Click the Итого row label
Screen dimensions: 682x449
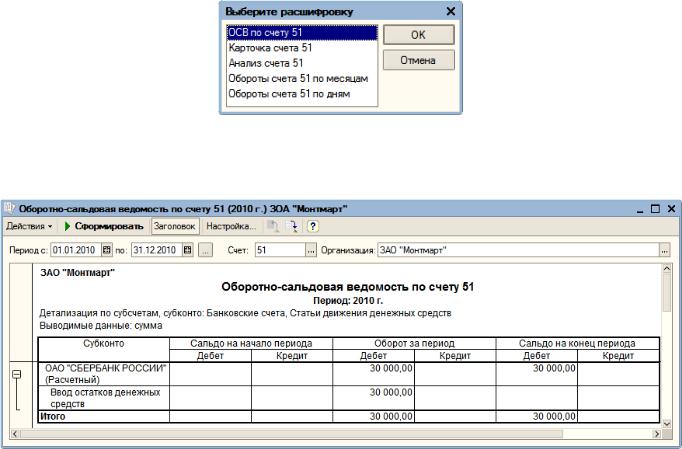pos(53,416)
